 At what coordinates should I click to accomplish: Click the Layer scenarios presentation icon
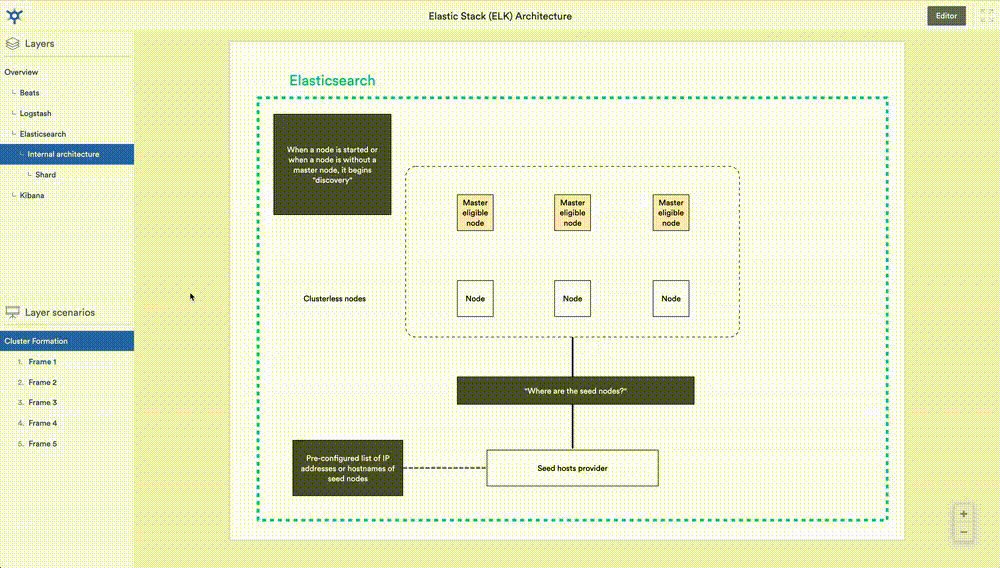tap(12, 312)
